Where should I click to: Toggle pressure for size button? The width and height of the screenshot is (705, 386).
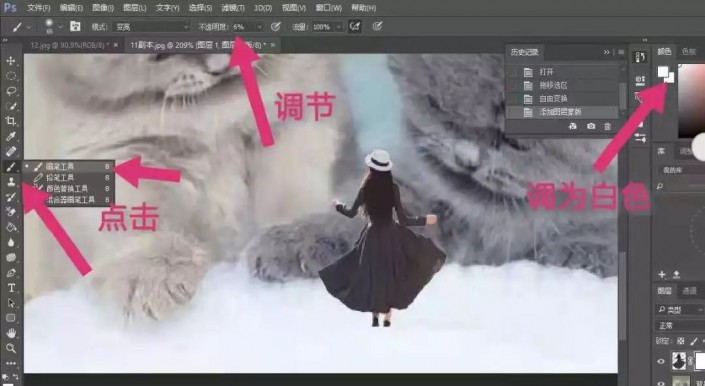point(377,27)
